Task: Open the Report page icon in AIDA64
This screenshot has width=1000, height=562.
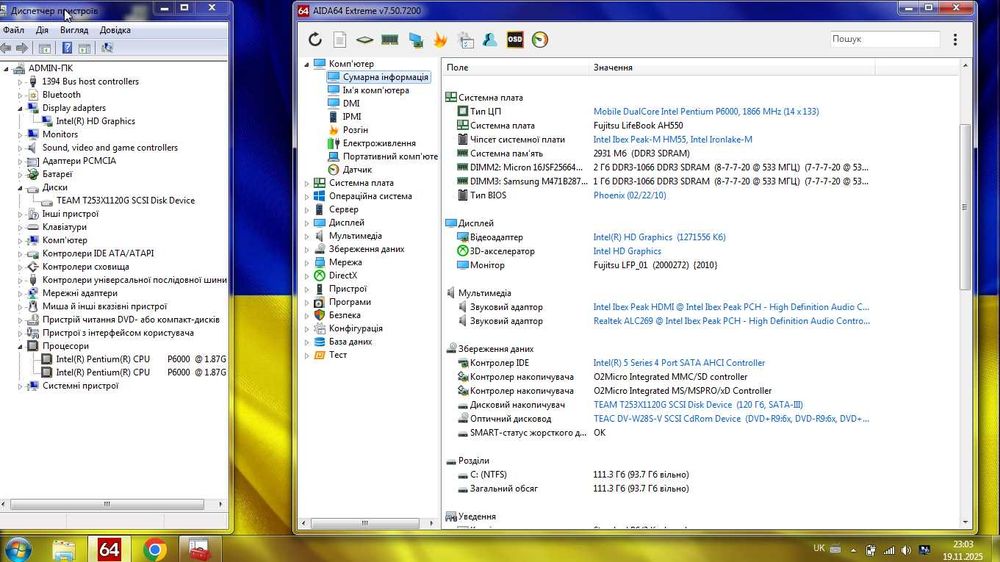Action: (340, 40)
